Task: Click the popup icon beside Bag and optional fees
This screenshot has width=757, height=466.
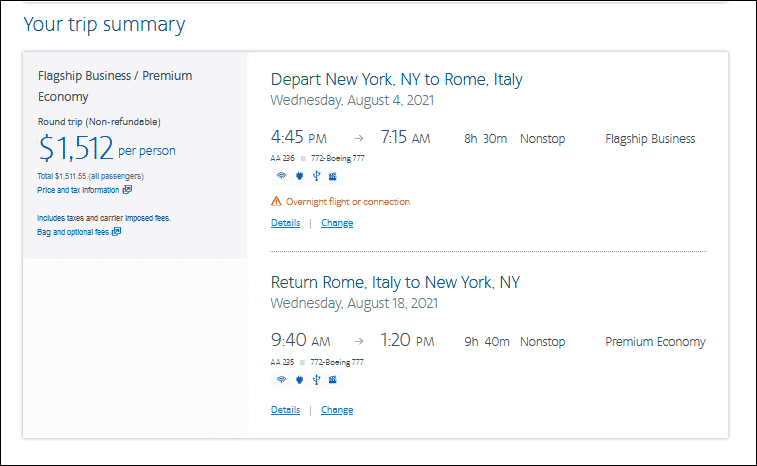Action: [x=116, y=232]
